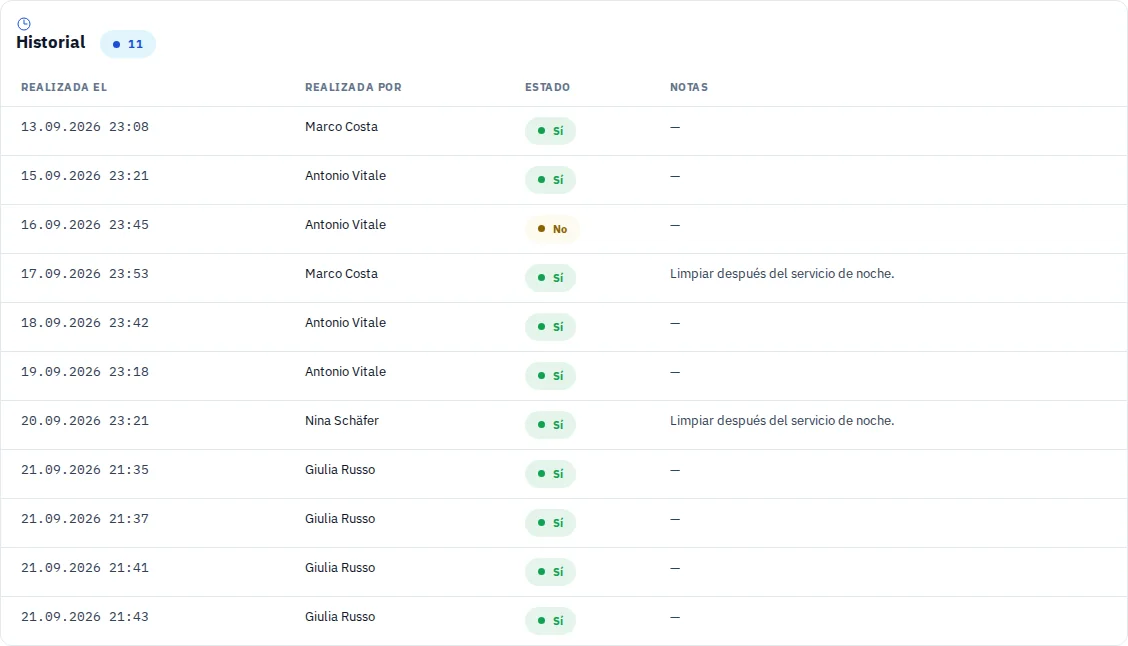Click the Sí badge in the 21:43 row
Viewport: 1128px width, 646px height.
pos(550,620)
